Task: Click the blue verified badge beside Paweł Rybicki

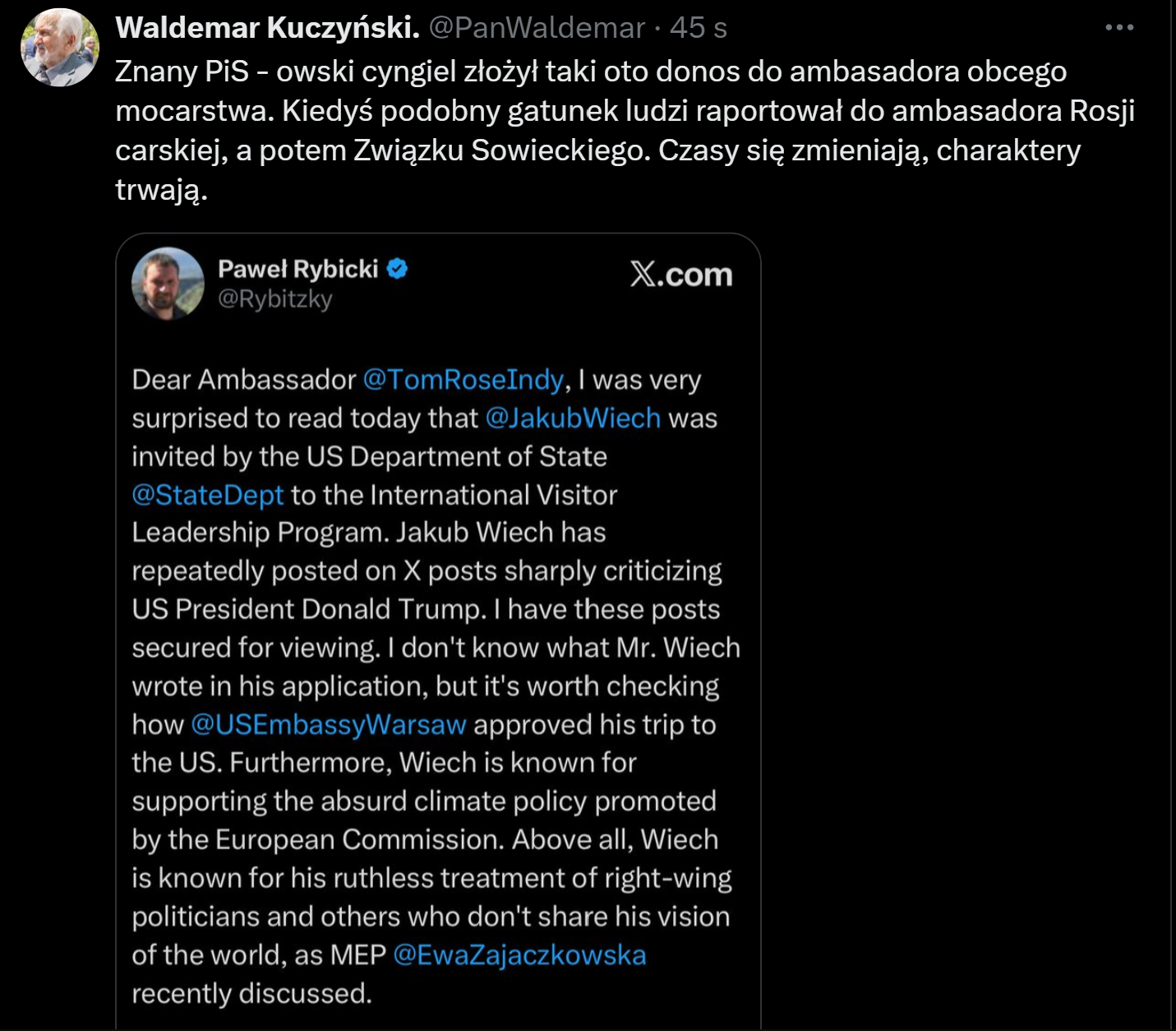Action: [397, 269]
